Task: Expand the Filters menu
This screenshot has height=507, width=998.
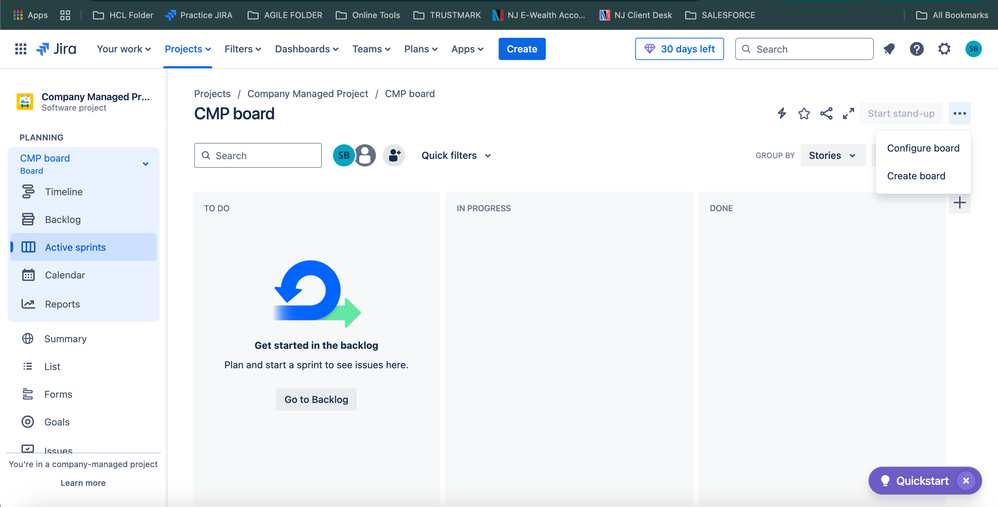Action: (242, 49)
